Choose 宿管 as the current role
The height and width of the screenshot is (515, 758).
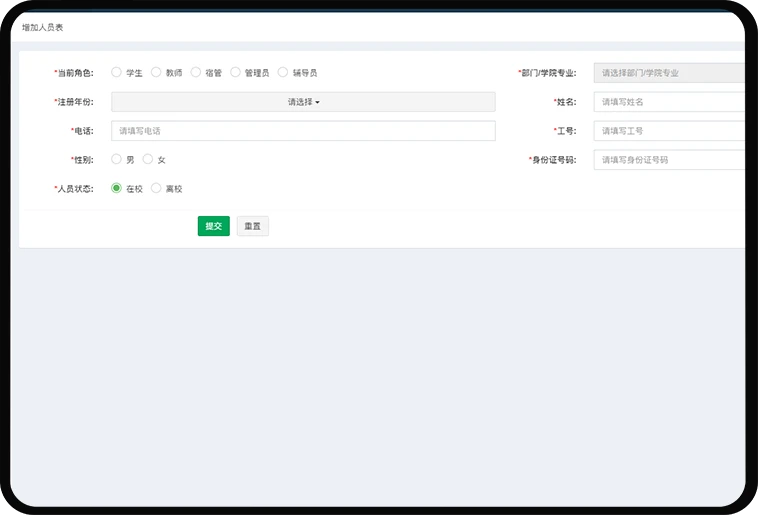196,73
